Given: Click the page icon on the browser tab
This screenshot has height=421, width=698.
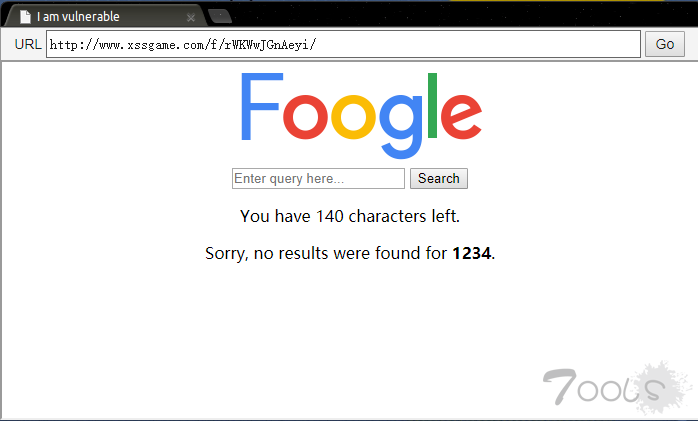Looking at the screenshot, I should [x=25, y=17].
